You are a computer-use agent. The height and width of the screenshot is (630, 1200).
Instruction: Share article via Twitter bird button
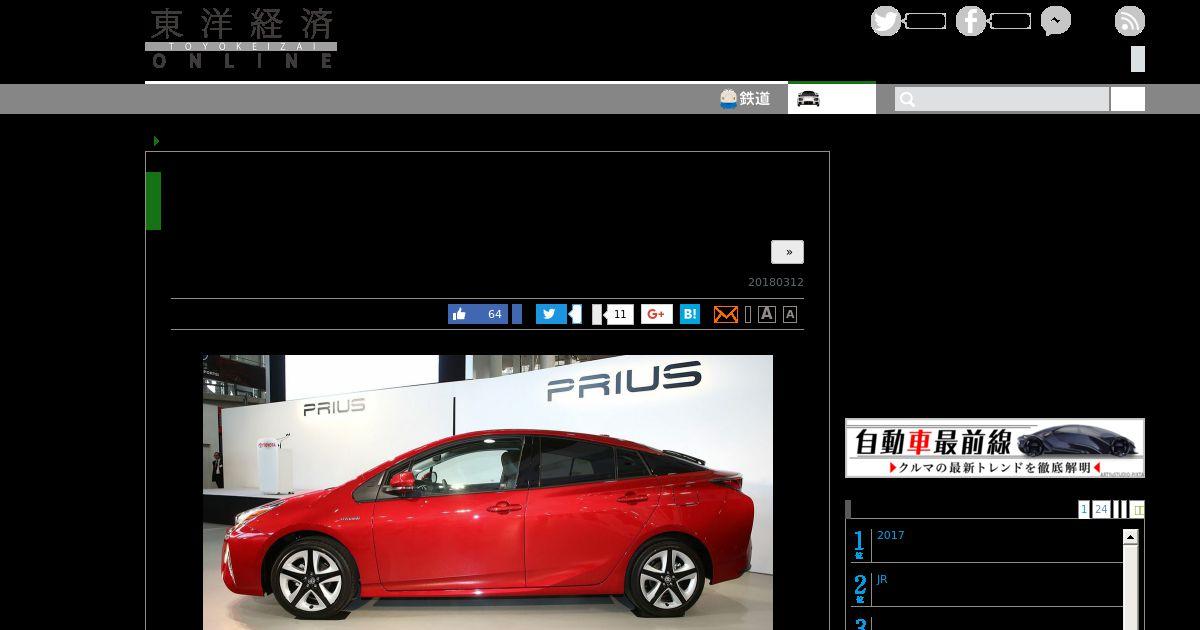[551, 314]
